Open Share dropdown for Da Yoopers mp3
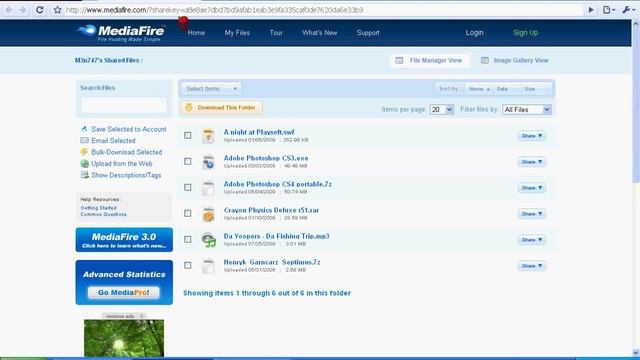640x360 pixels. coord(532,240)
